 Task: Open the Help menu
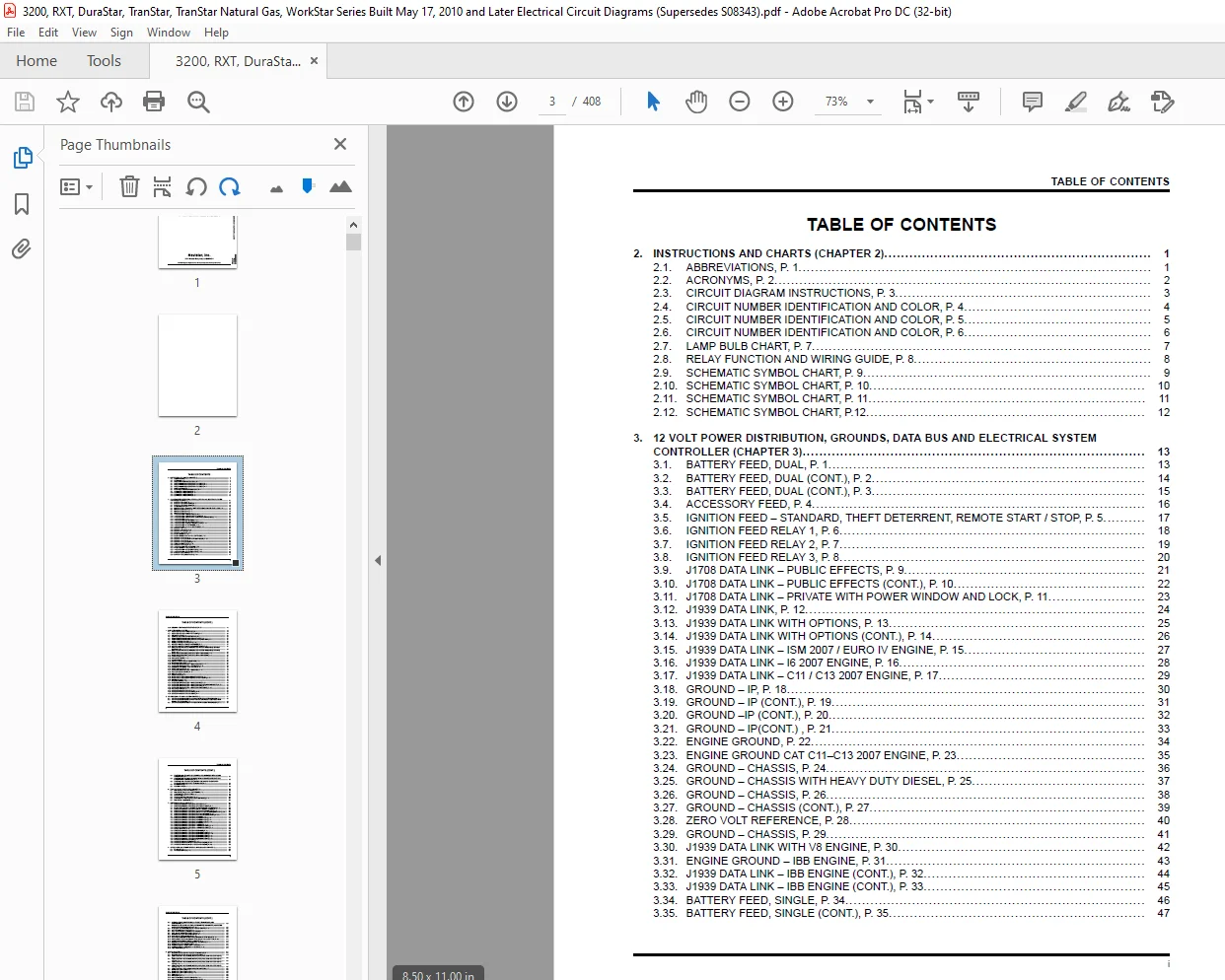216,33
